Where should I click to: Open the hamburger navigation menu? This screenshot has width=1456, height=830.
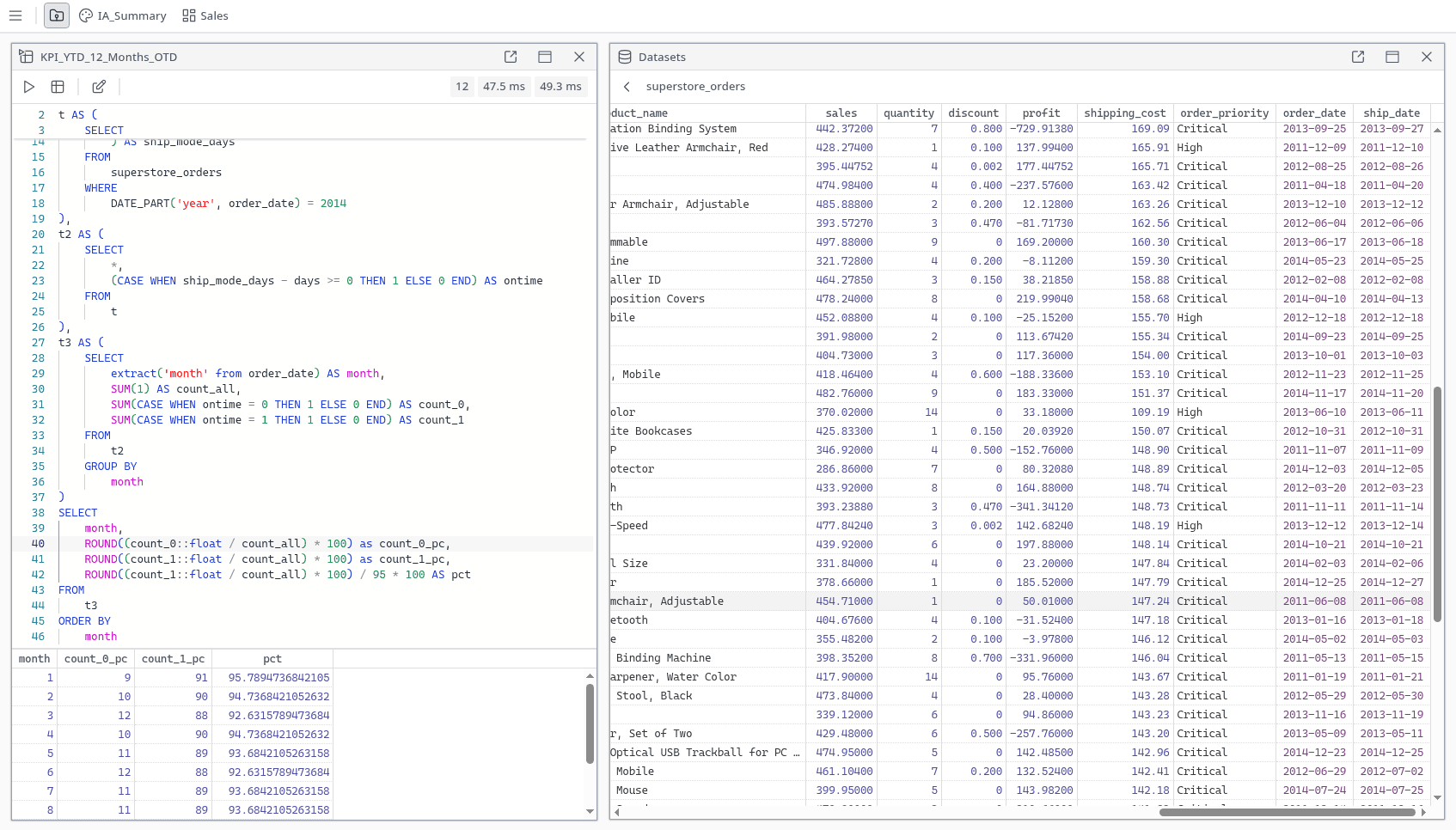pyautogui.click(x=15, y=15)
